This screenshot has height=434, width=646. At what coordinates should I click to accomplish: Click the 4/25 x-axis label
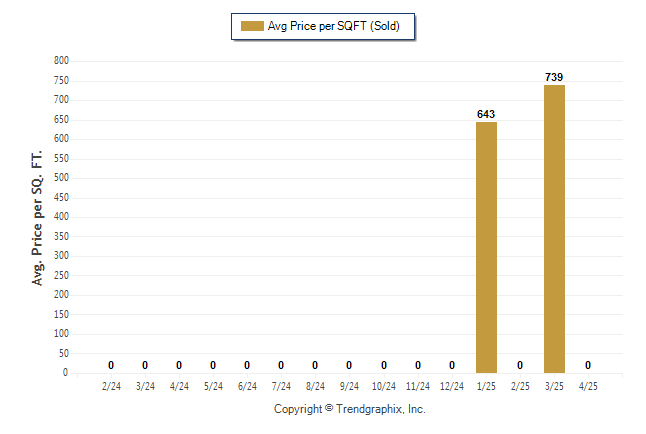coord(588,386)
